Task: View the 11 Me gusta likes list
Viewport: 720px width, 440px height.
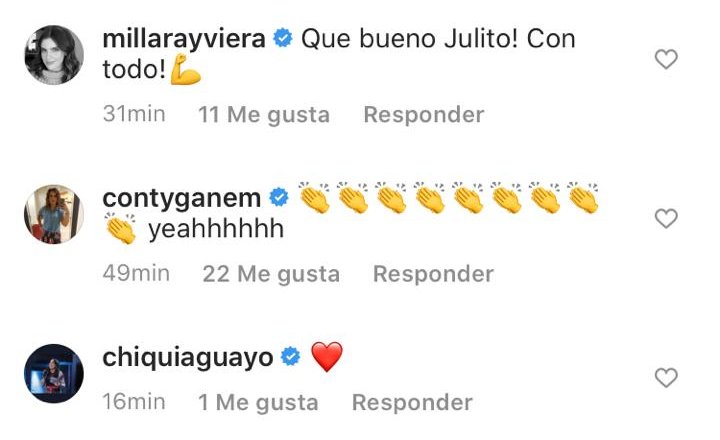Action: (x=264, y=114)
